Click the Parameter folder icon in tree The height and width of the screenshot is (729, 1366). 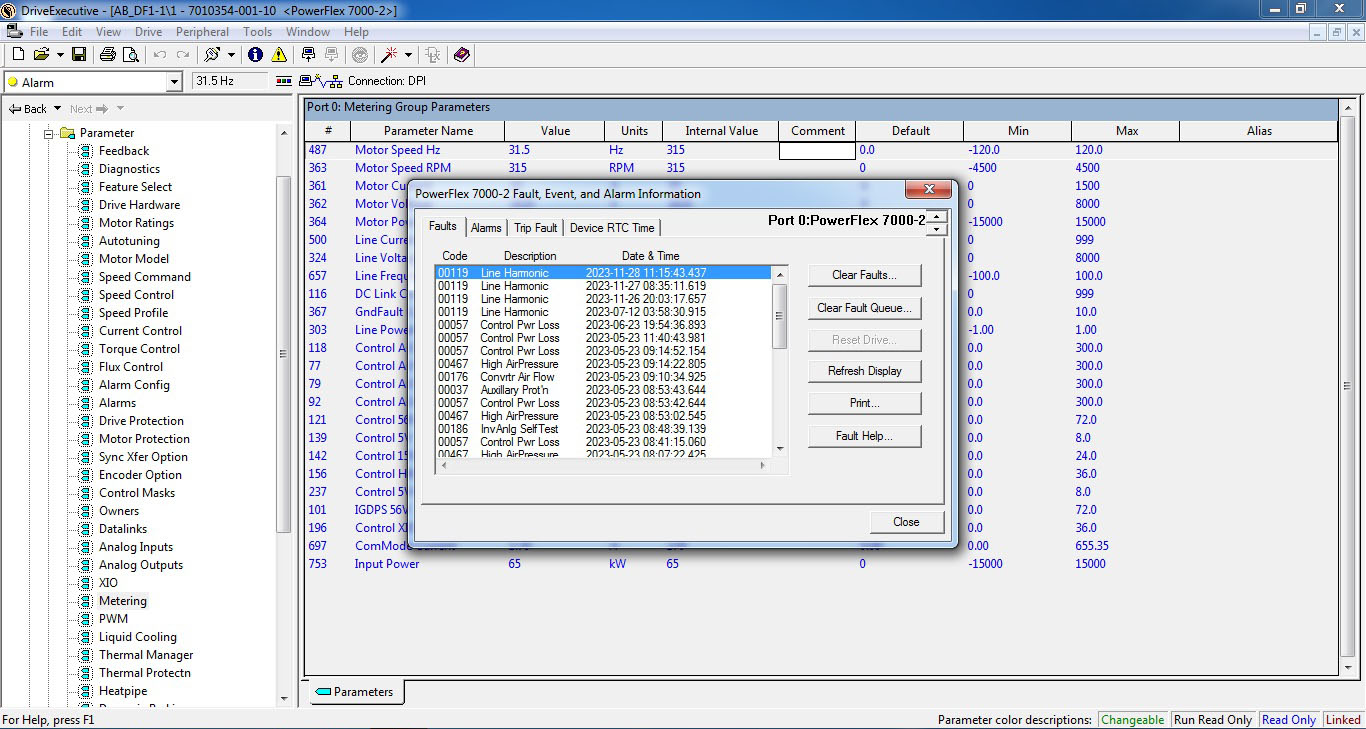[x=67, y=133]
